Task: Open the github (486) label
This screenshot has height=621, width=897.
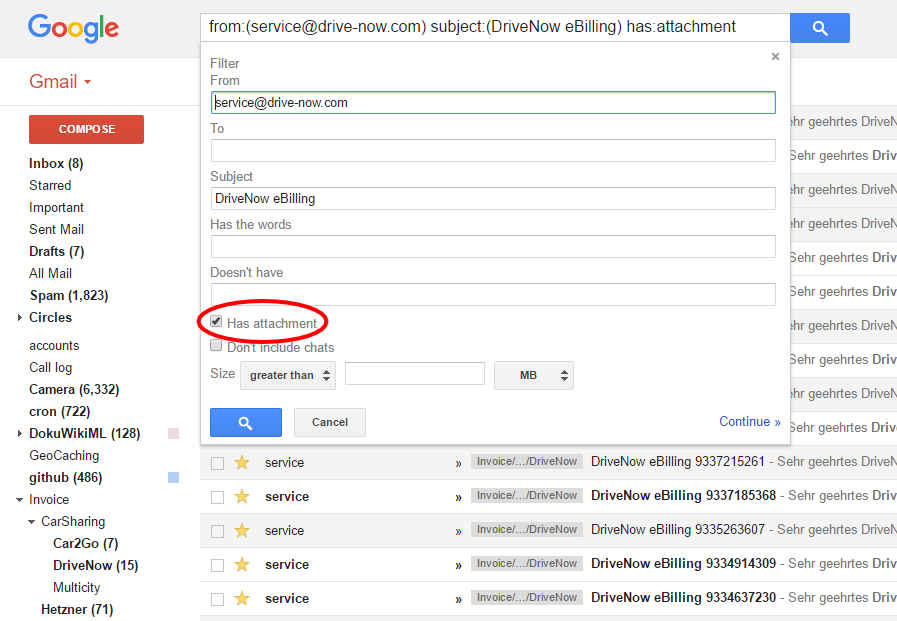Action: pos(66,477)
